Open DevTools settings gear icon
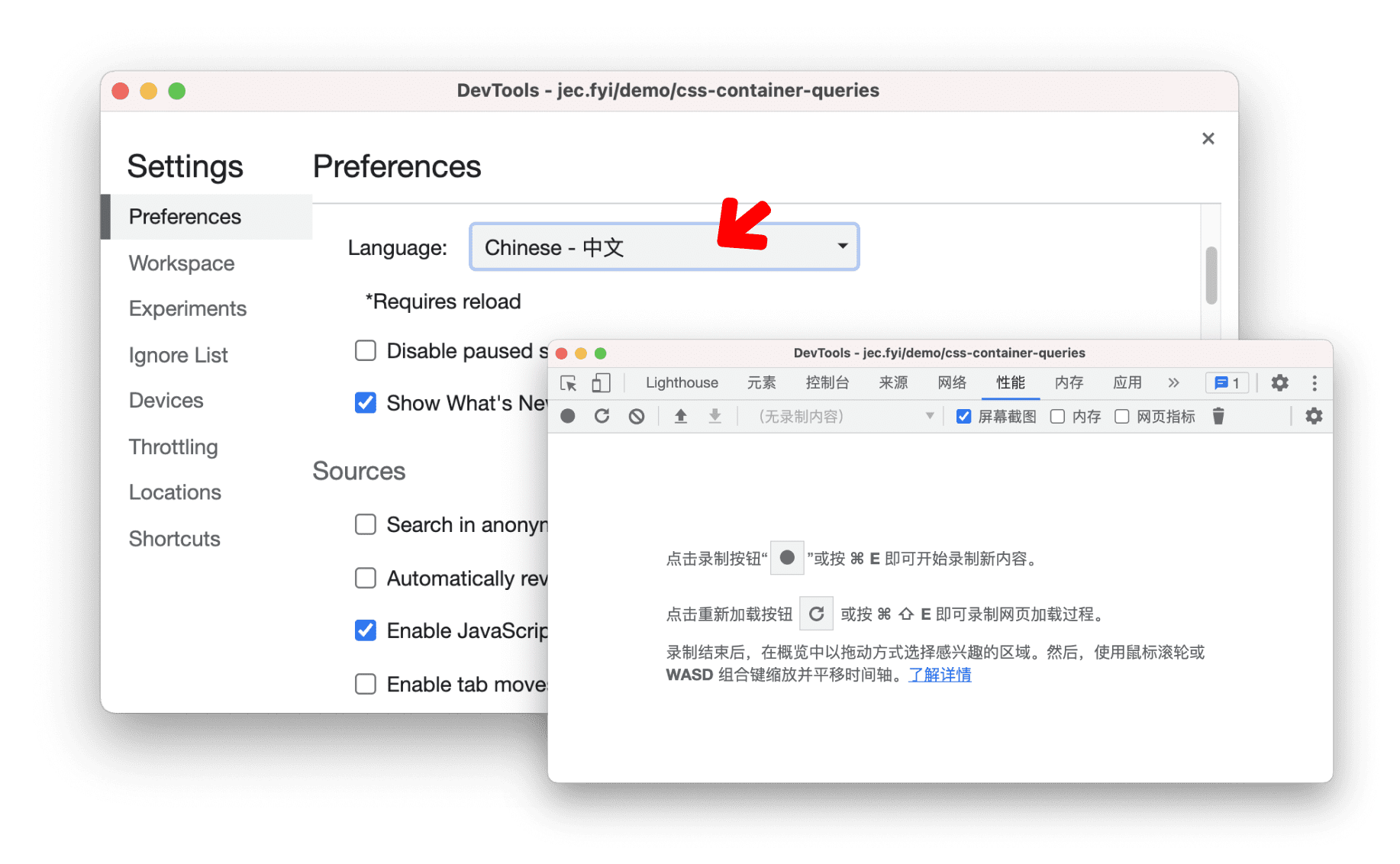 (x=1279, y=383)
